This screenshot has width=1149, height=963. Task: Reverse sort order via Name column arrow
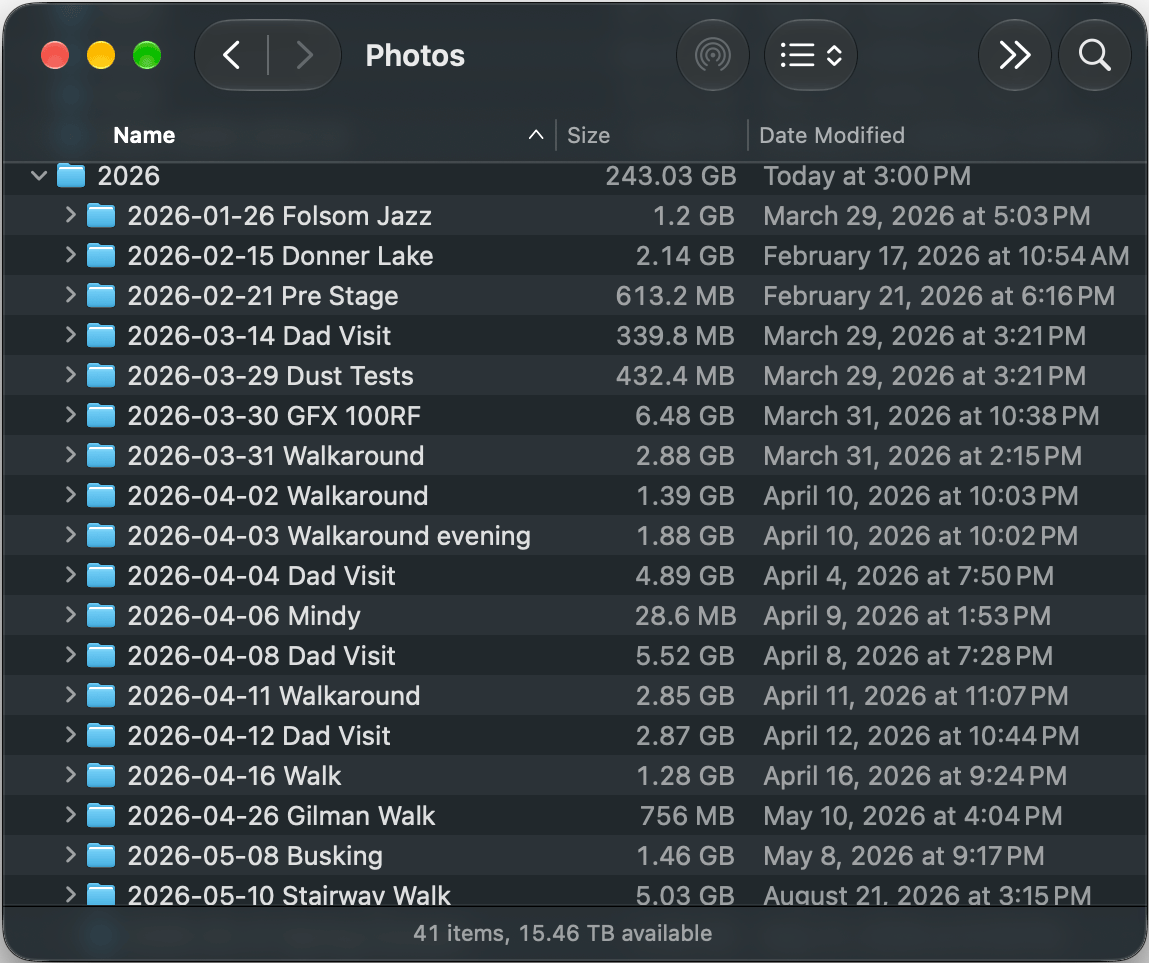pyautogui.click(x=536, y=135)
